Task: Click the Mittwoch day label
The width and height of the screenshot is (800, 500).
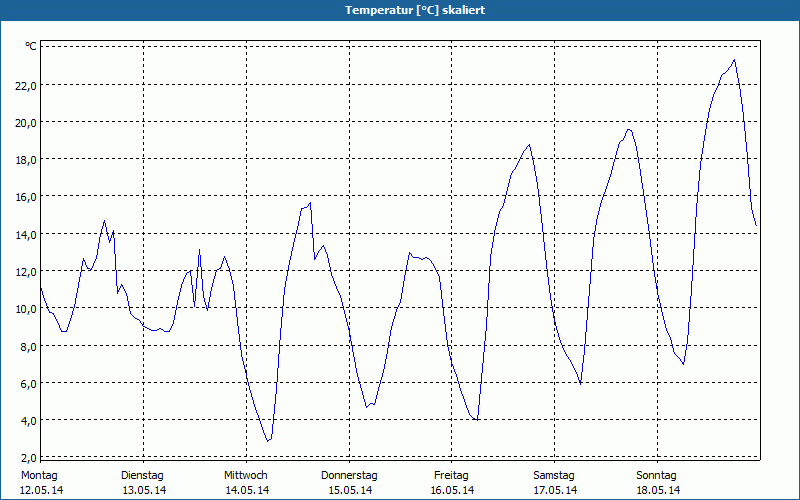Action: (246, 475)
